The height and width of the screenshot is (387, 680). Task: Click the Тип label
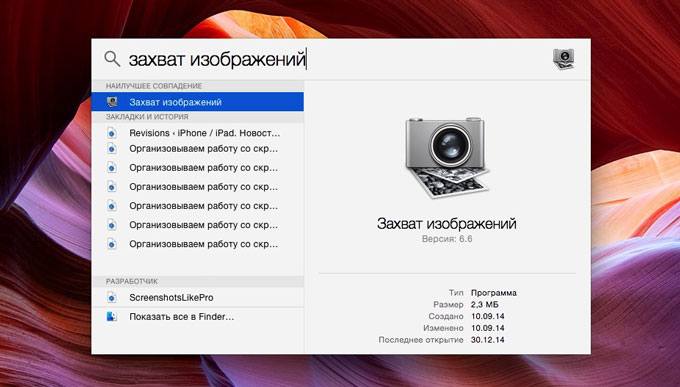[x=456, y=293]
